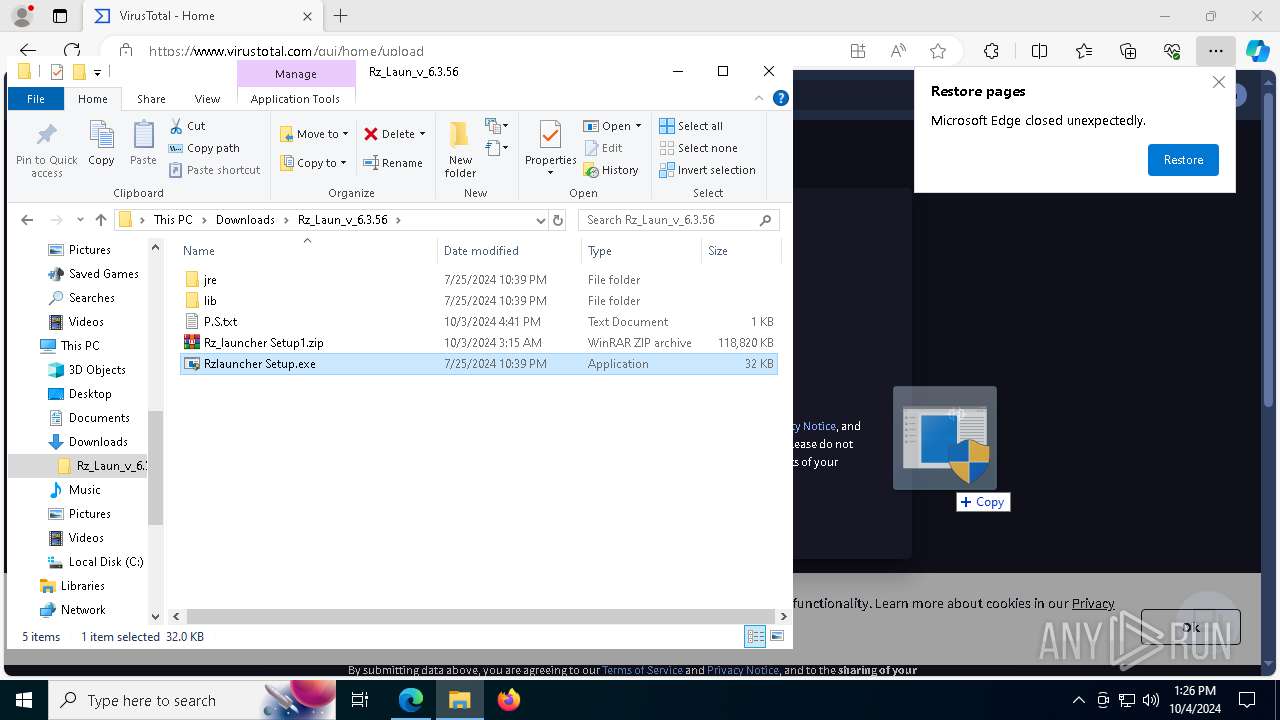Open the Application Tools tab
The height and width of the screenshot is (720, 1280).
click(295, 98)
